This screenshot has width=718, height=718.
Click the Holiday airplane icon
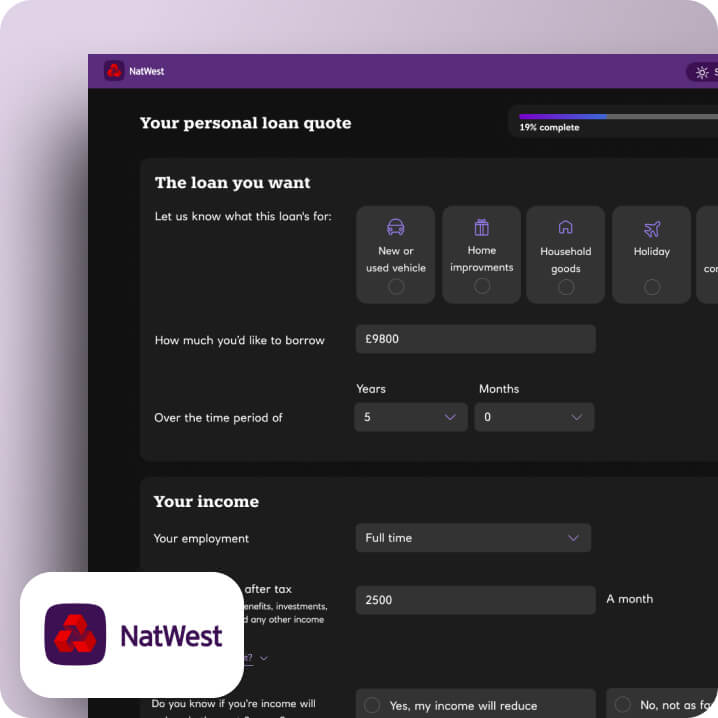coord(652,229)
